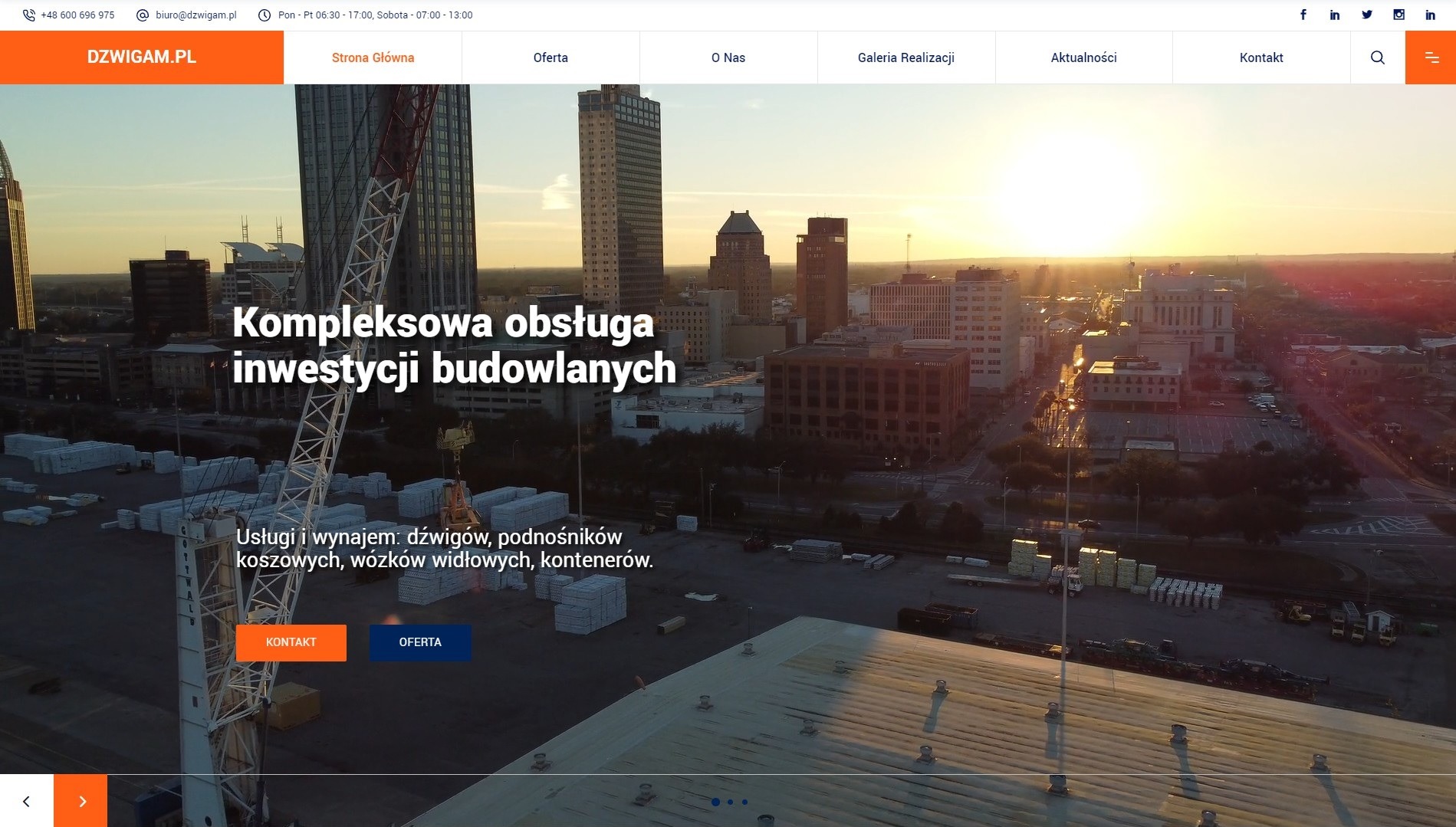Click the clock icon showing opening hours
Image resolution: width=1456 pixels, height=827 pixels.
point(265,14)
